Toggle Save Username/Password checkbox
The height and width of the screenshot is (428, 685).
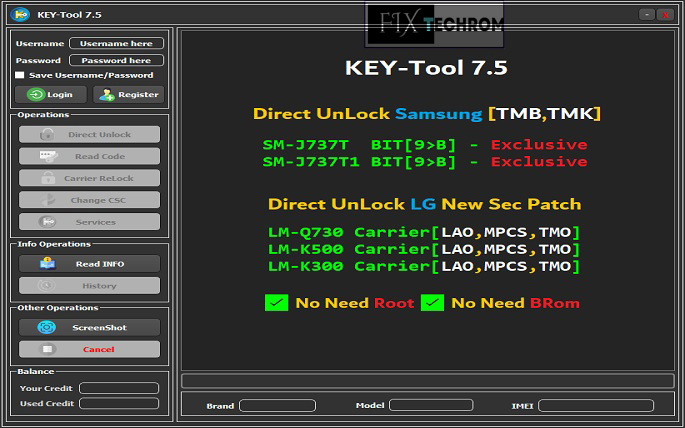pyautogui.click(x=20, y=75)
